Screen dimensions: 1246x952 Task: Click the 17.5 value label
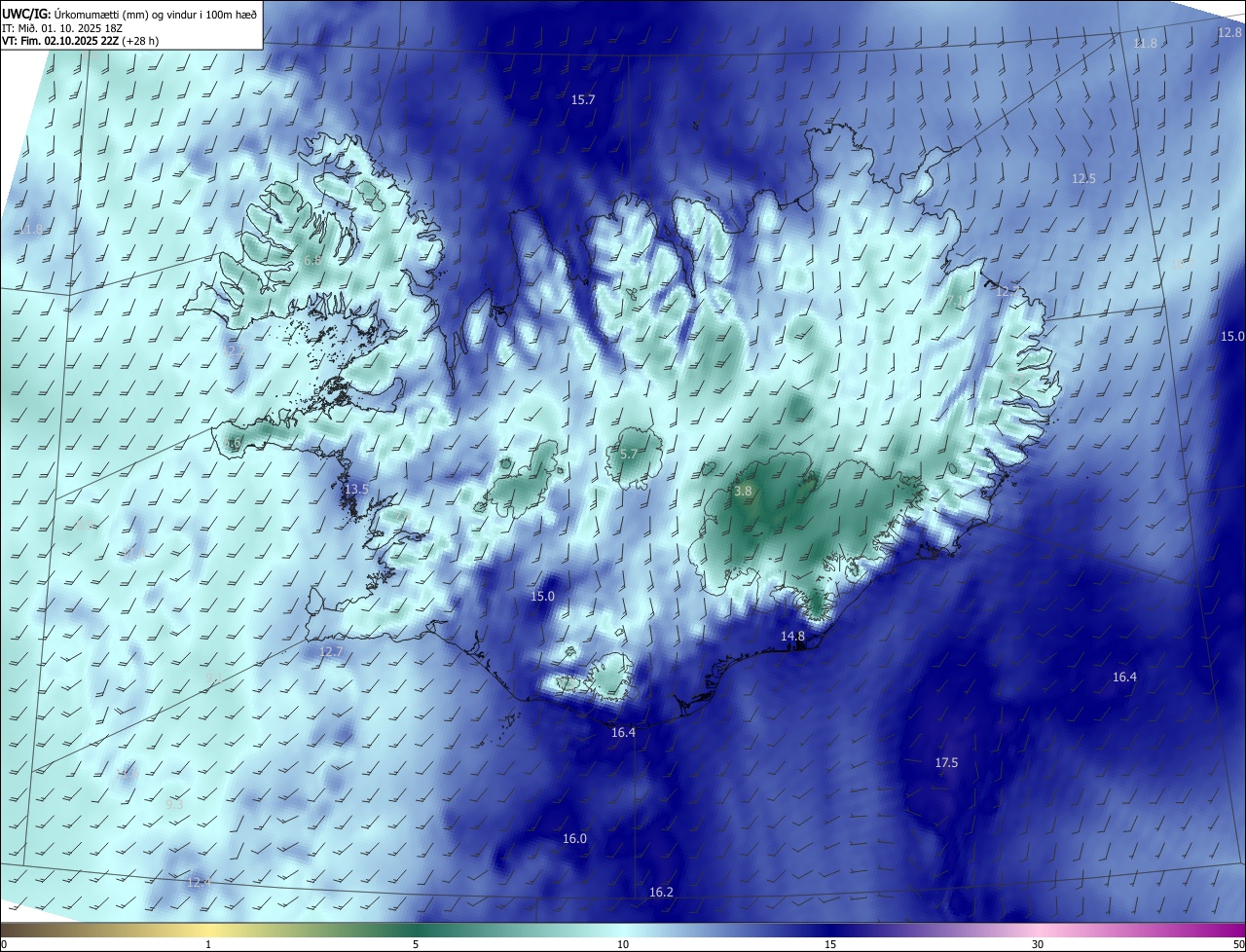[x=946, y=762]
